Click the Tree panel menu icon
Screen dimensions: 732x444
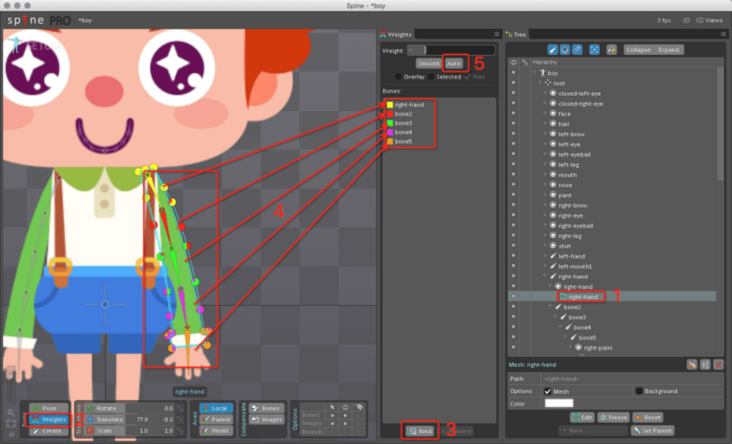(x=724, y=34)
